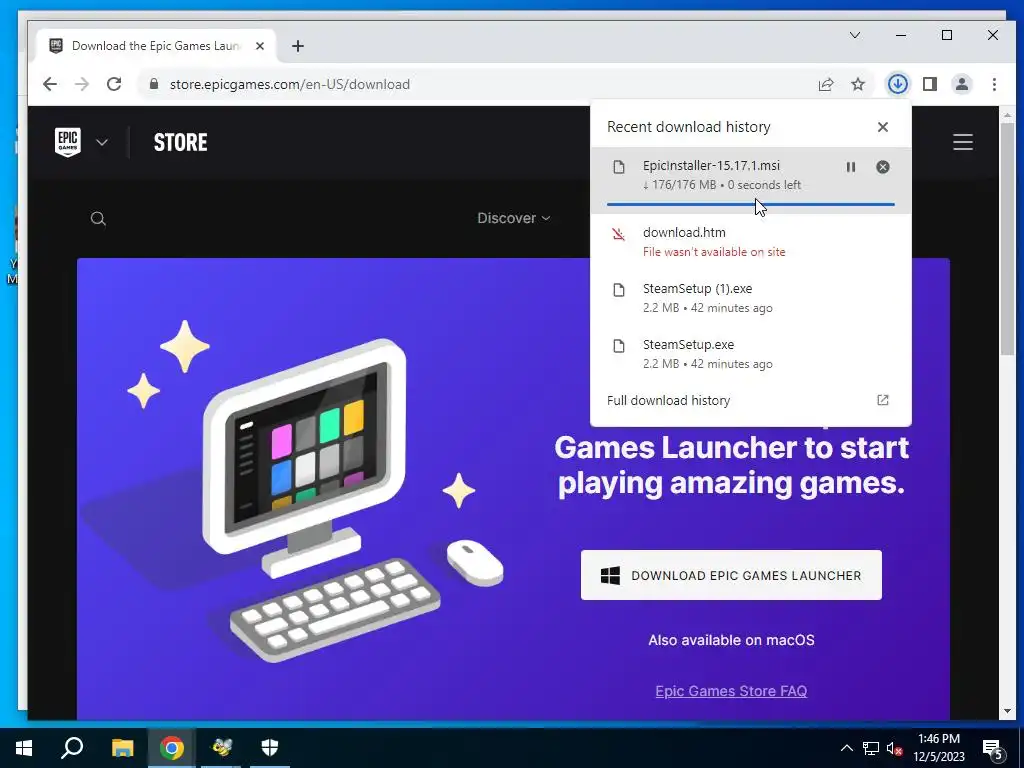Screen dimensions: 1024x768
Task: Click the failed download.htm icon
Action: (618, 234)
